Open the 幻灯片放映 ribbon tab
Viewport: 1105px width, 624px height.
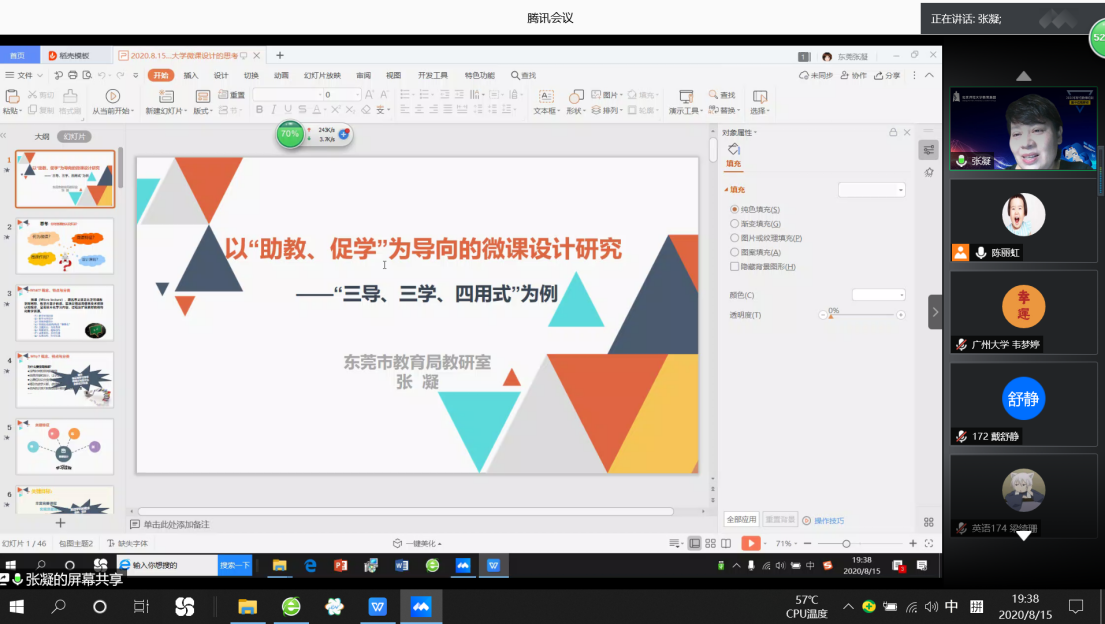click(x=322, y=75)
